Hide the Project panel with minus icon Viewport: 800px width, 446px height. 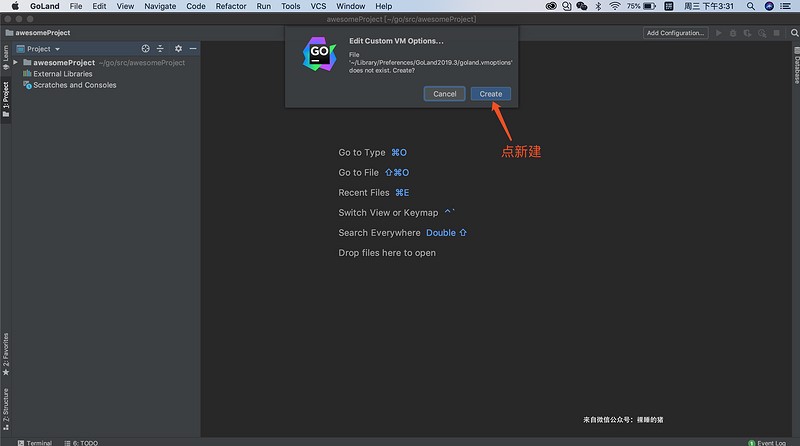coord(193,48)
